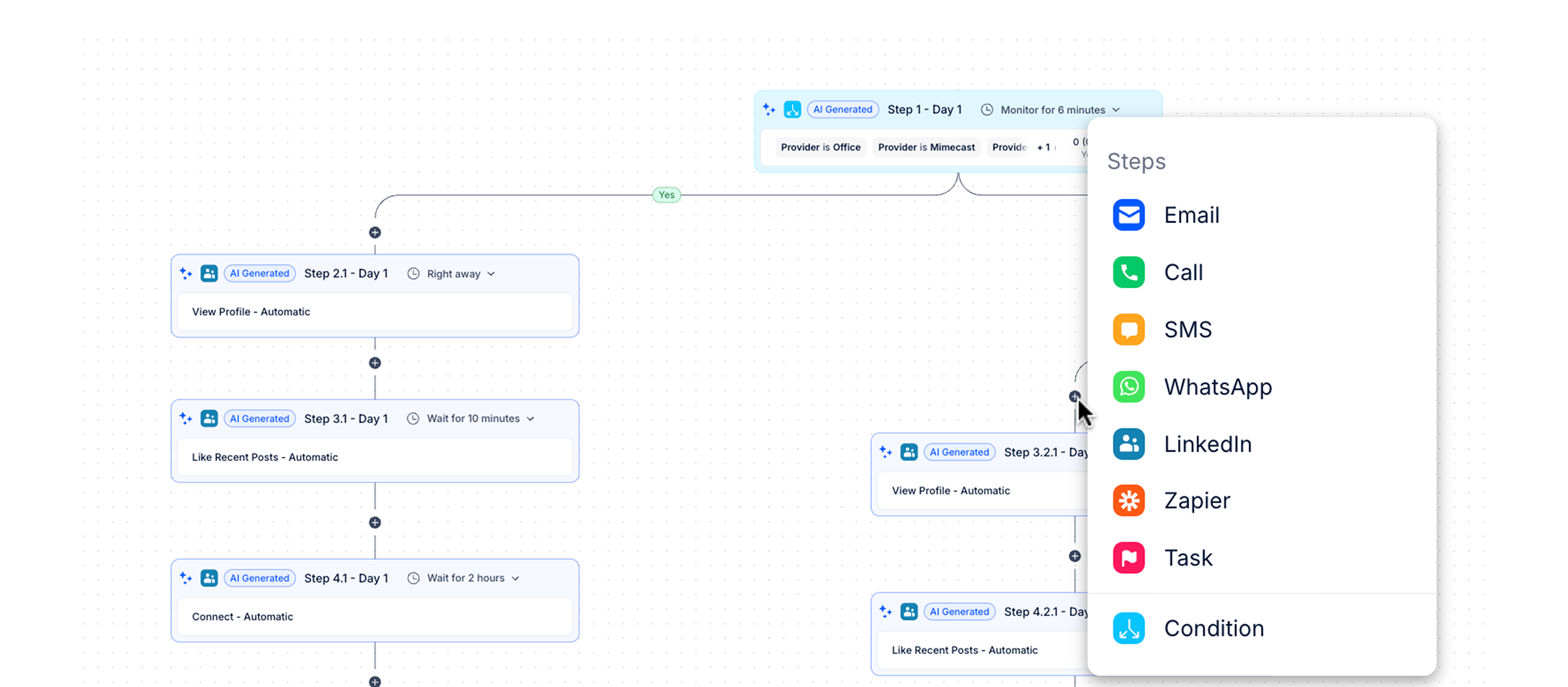
Task: Choose the green Call phone icon
Action: coord(1129,272)
